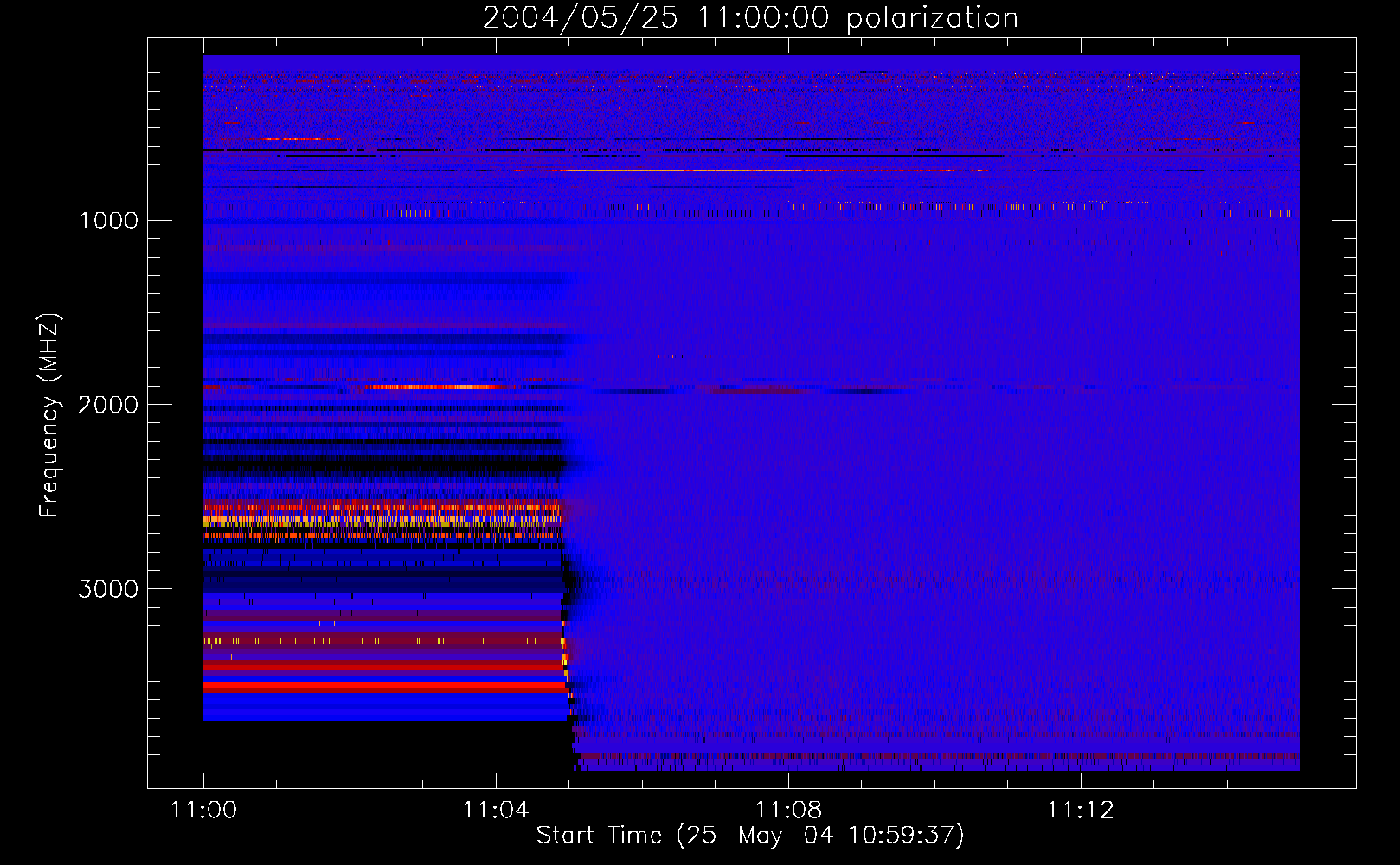1400x865 pixels.
Task: Select the 'Frequency (MHZ)' y-axis label
Action: pos(49,415)
